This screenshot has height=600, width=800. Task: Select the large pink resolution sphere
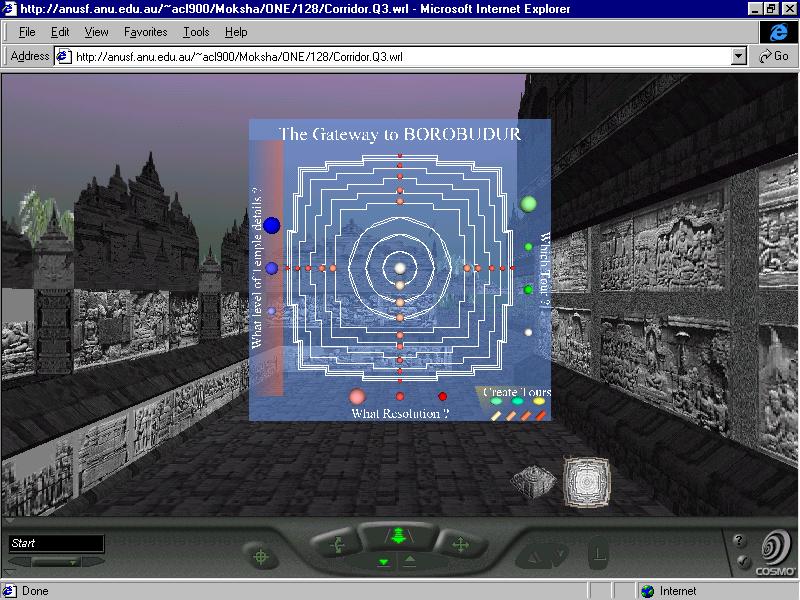tap(358, 397)
